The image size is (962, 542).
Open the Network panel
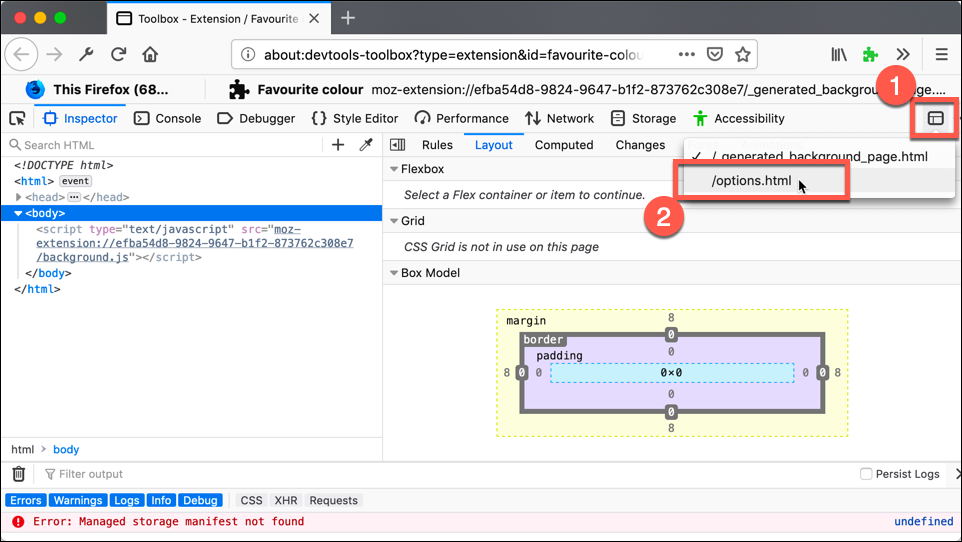pyautogui.click(x=560, y=118)
